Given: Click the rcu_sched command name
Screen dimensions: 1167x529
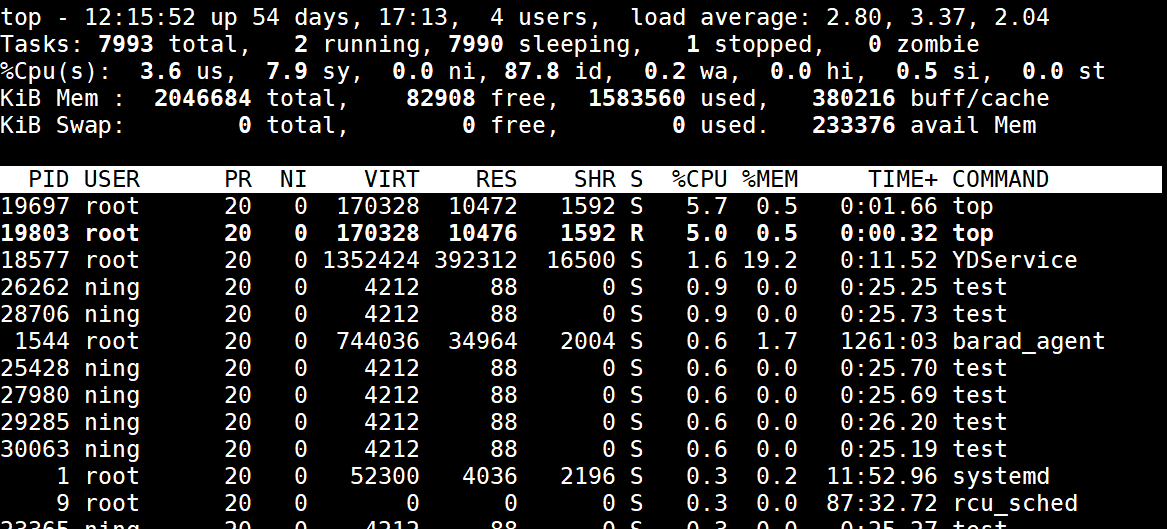Looking at the screenshot, I should [1014, 504].
